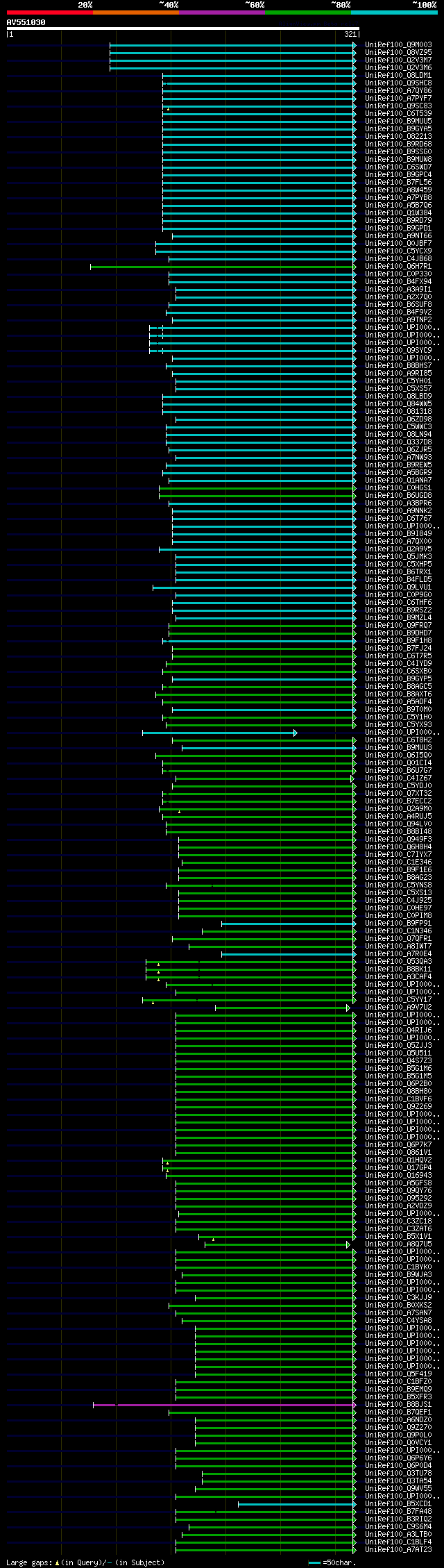Viewport: 444px width, 1568px height.
Task: Select hit UniRef100_C1E346
Action: pyautogui.click(x=398, y=862)
